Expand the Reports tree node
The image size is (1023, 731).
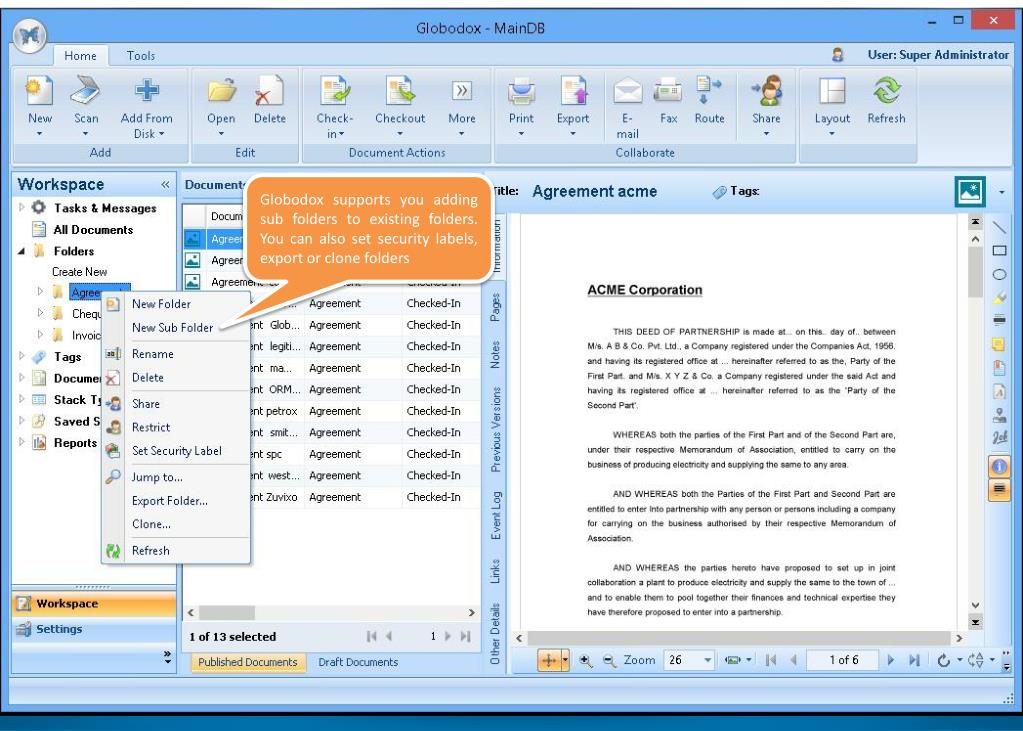point(22,443)
